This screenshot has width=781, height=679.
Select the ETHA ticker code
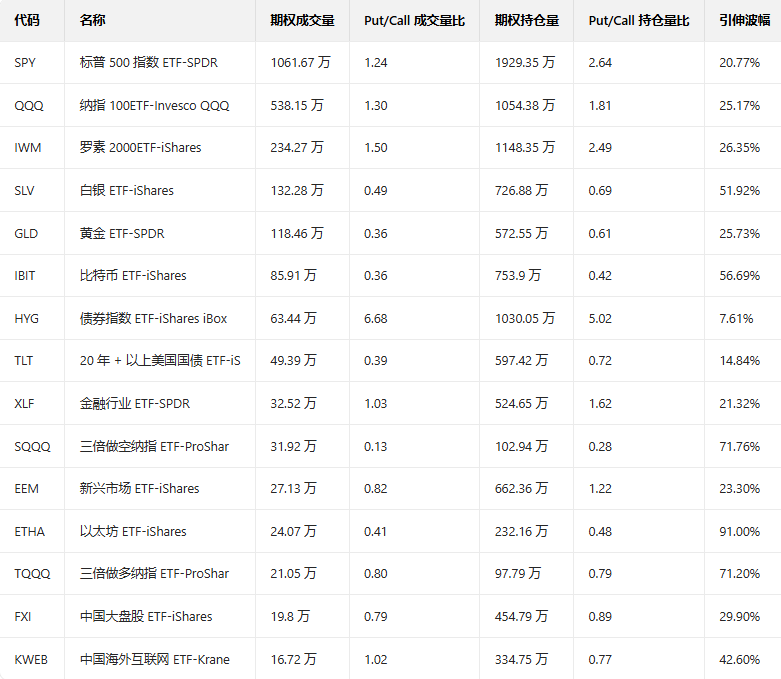[x=29, y=532]
